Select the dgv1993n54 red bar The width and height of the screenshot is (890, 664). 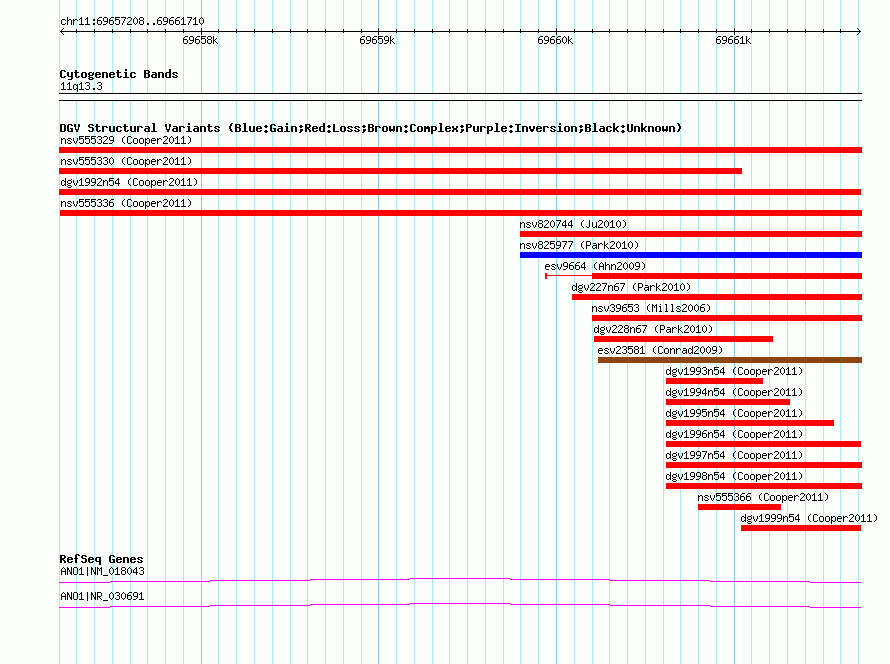714,381
